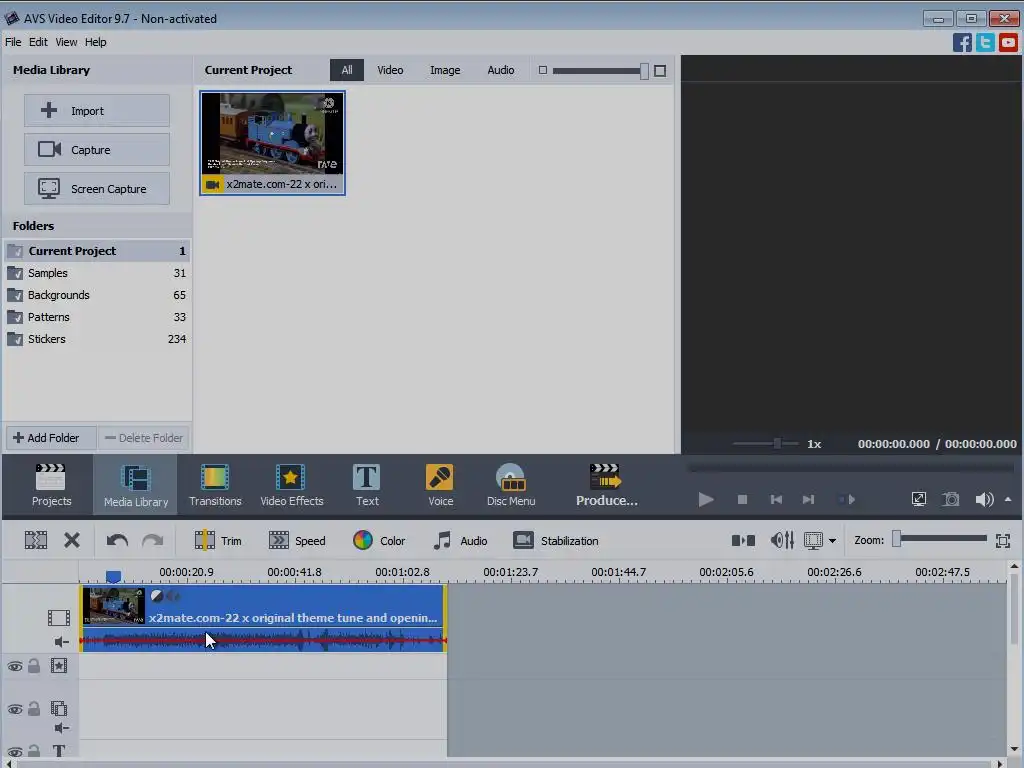Screen dimensions: 1024x768
Task: Click the split clip icon at toolbar start
Action: click(x=36, y=540)
